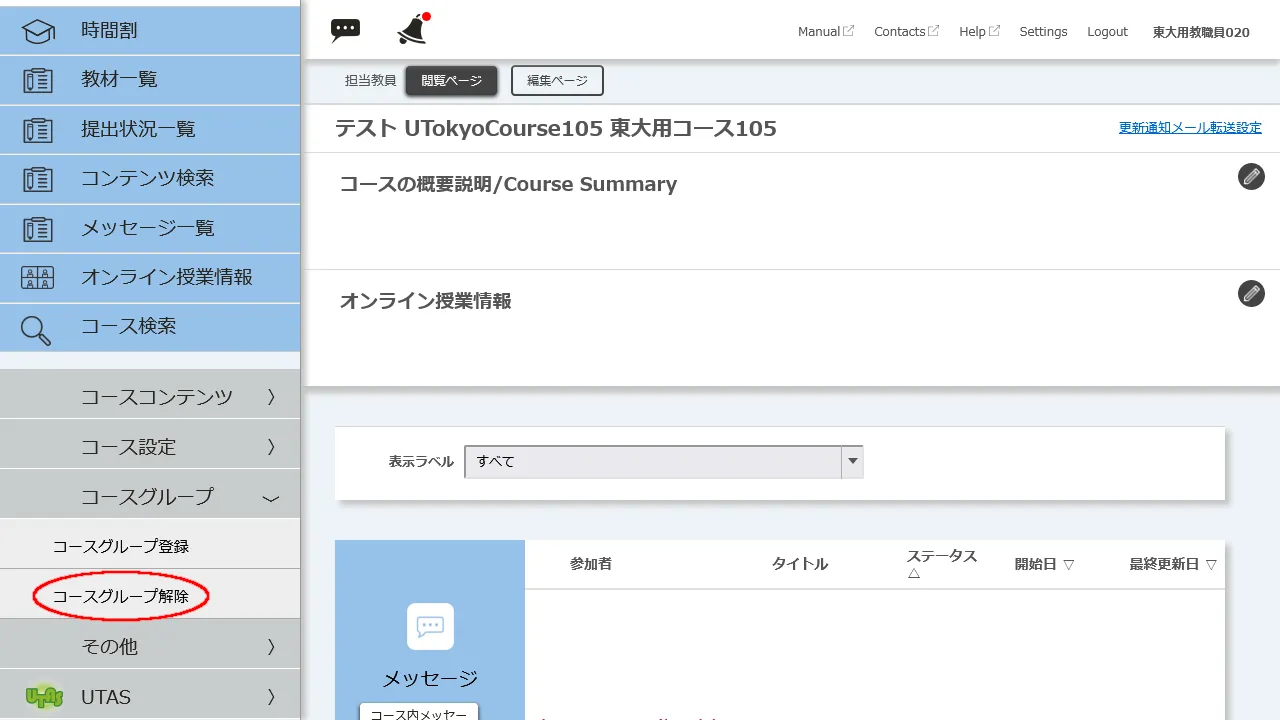1280x720 pixels.
Task: Click the pencil icon beside オンライン授業情報
Action: point(1251,293)
